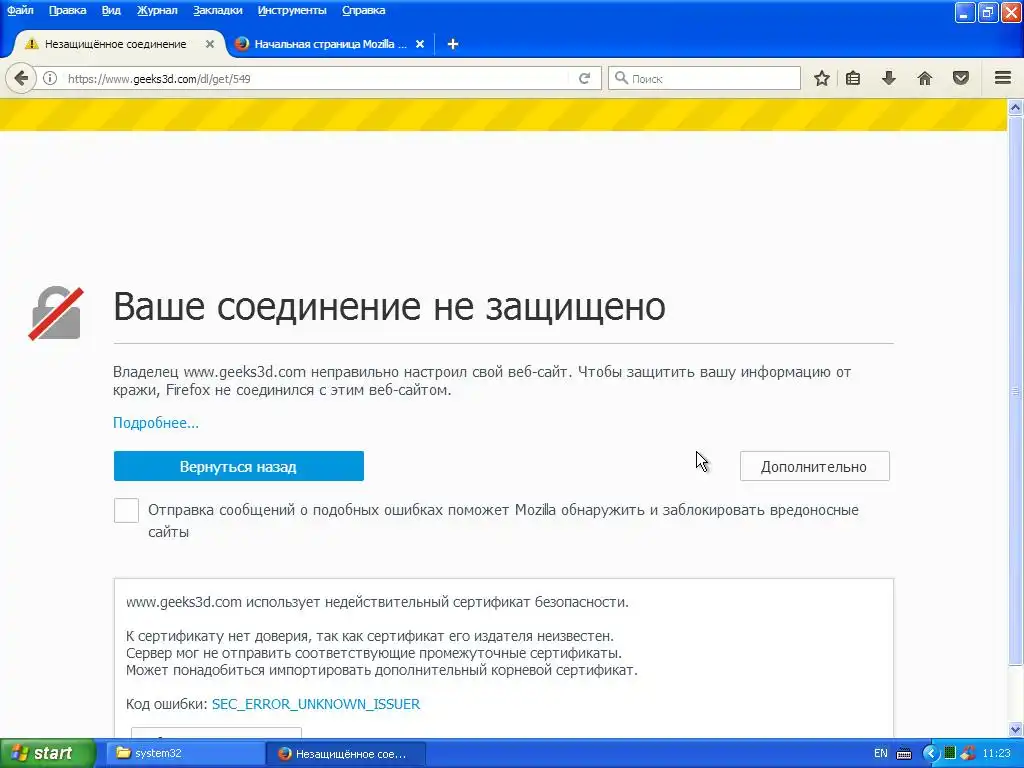This screenshot has height=768, width=1024.
Task: Click the page scrollbar up arrow
Action: point(1015,107)
